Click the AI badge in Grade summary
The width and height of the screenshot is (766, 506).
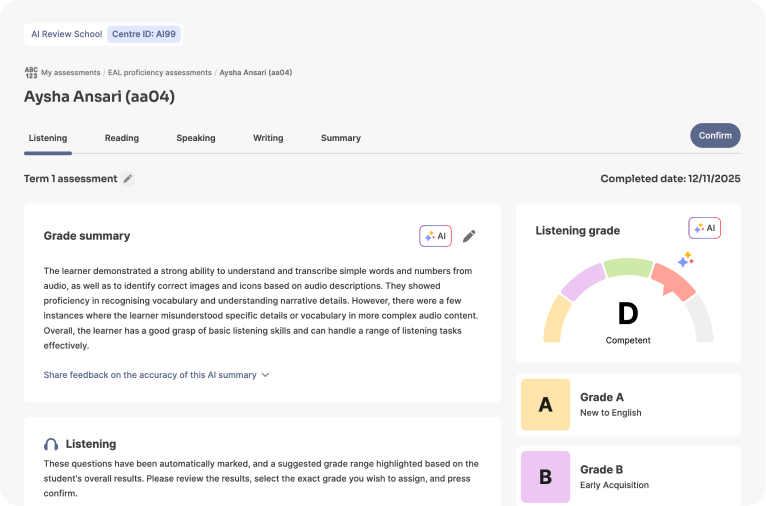click(435, 236)
